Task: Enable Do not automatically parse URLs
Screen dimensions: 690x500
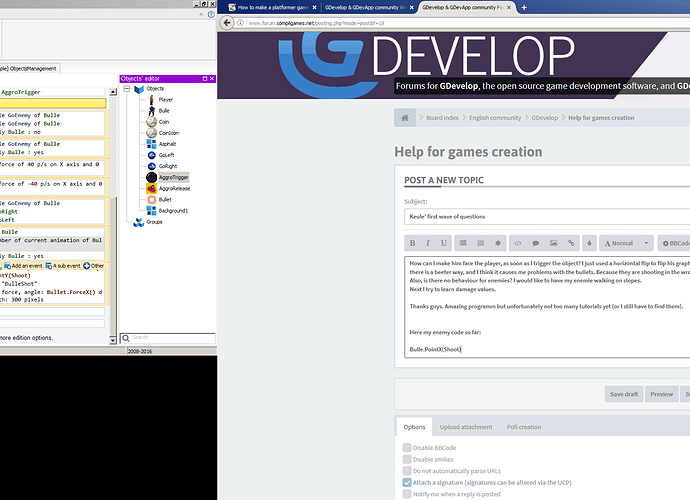Action: 407,471
